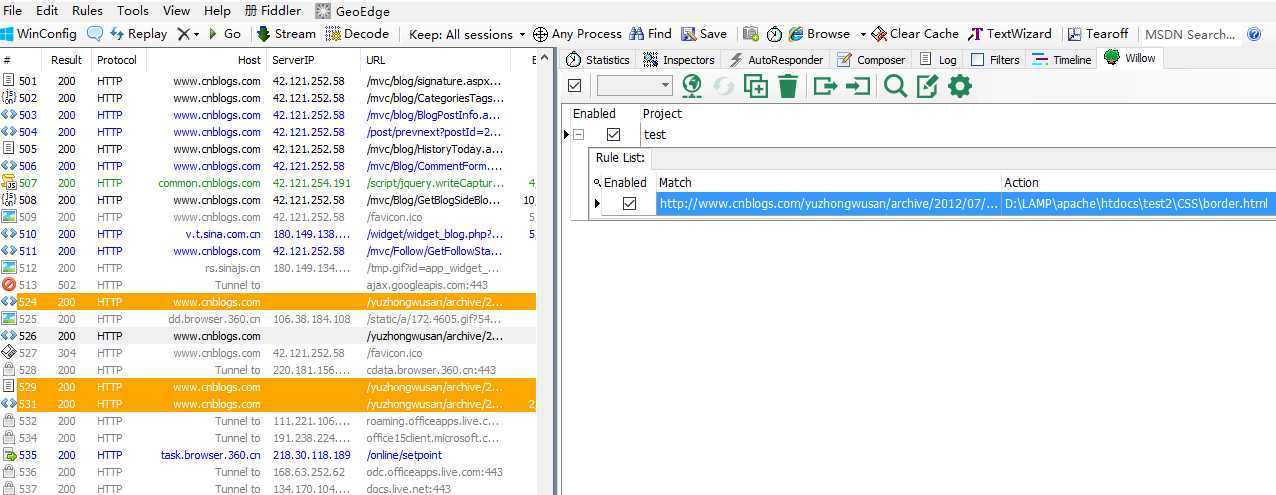
Task: Click the Willow magnifier search icon
Action: click(896, 87)
